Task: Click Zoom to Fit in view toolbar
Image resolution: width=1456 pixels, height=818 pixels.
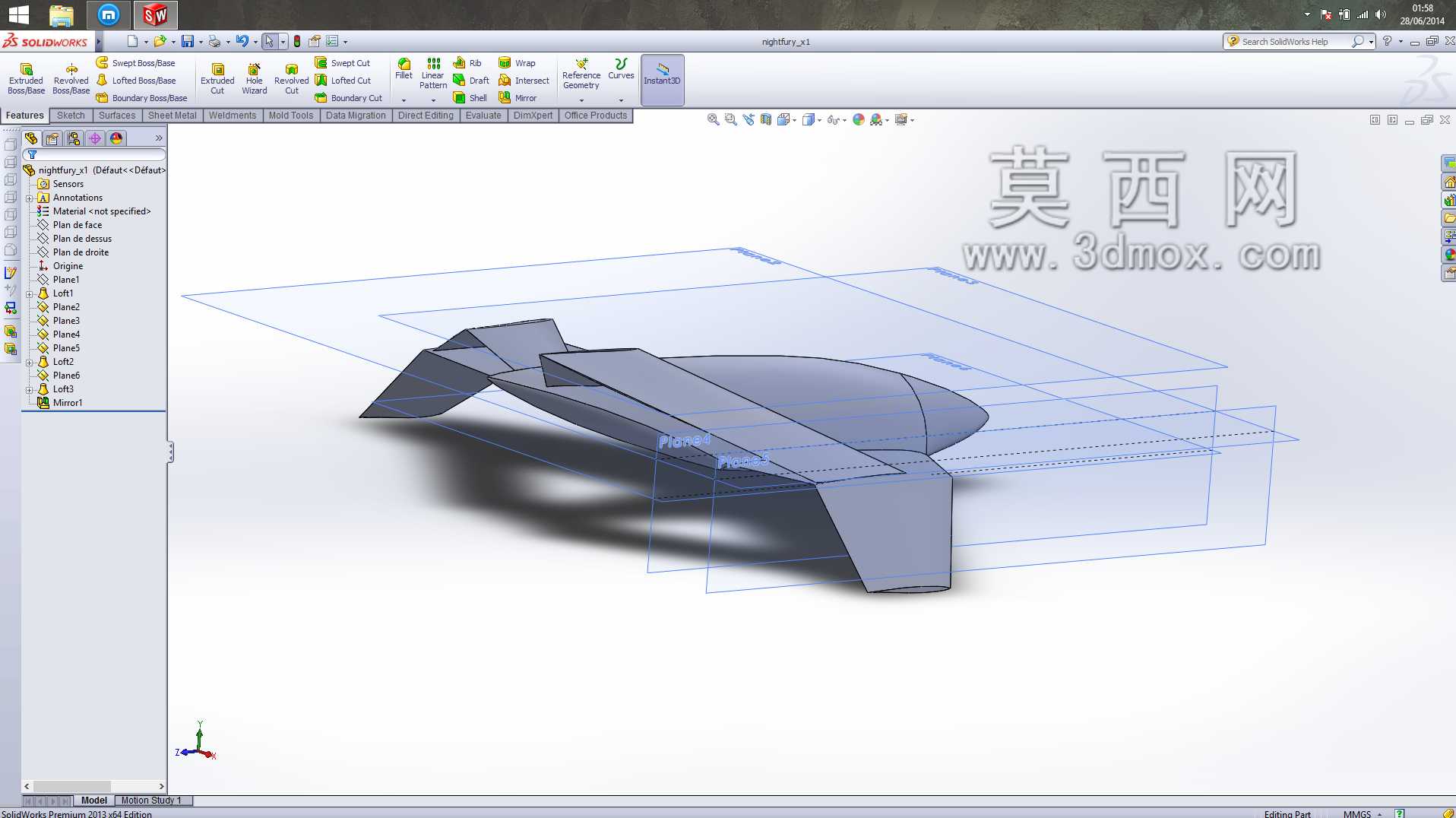Action: pyautogui.click(x=713, y=119)
